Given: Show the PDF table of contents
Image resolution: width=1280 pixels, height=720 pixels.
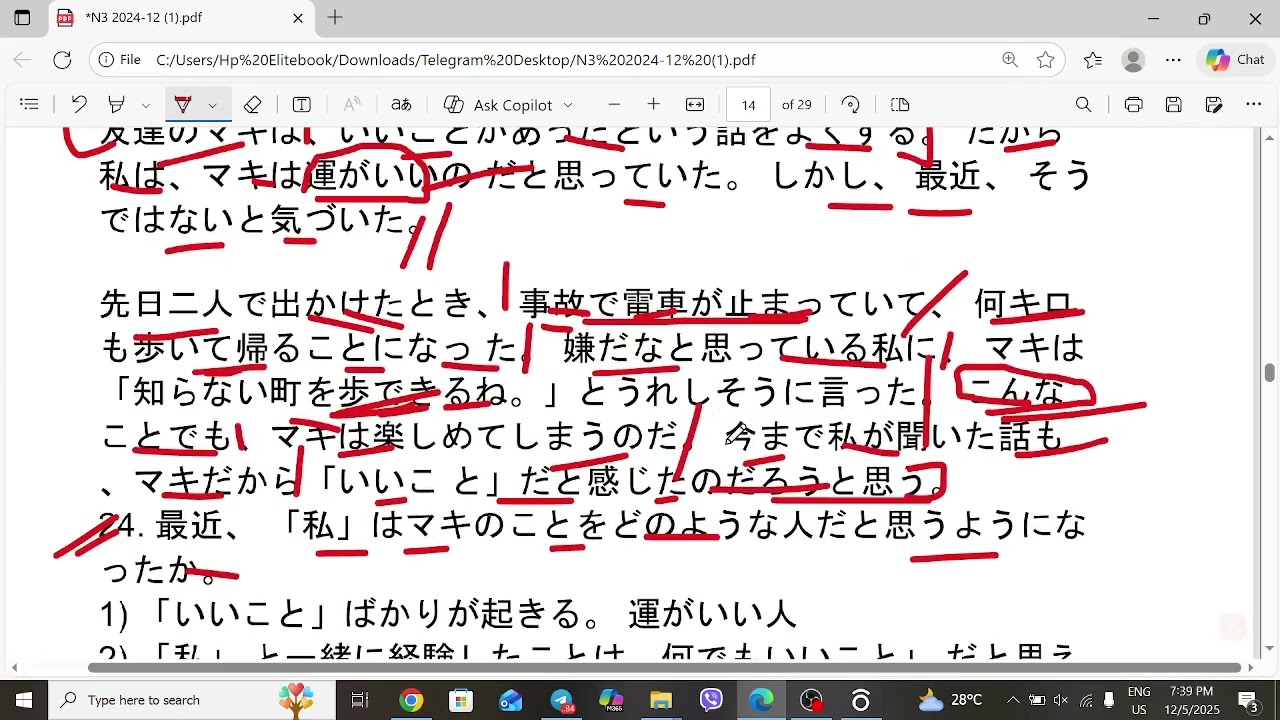Looking at the screenshot, I should point(29,105).
